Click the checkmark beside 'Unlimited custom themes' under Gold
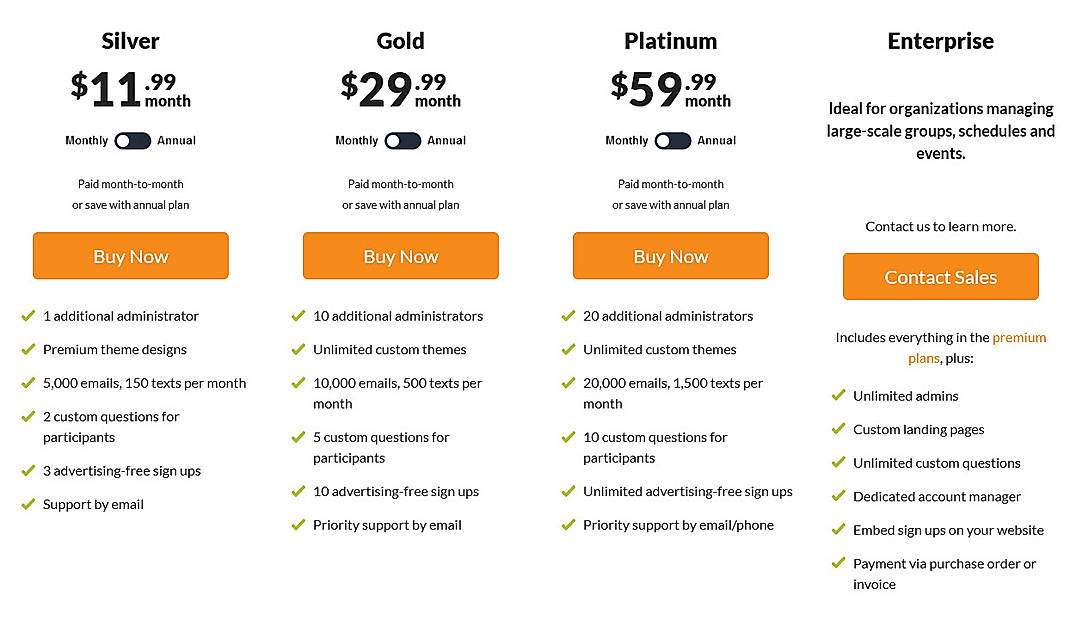This screenshot has height=619, width=1070. (298, 349)
